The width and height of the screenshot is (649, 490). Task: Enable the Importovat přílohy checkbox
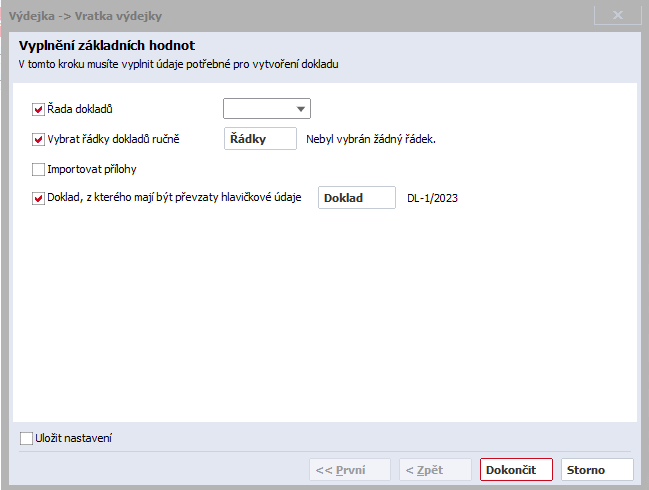point(38,169)
